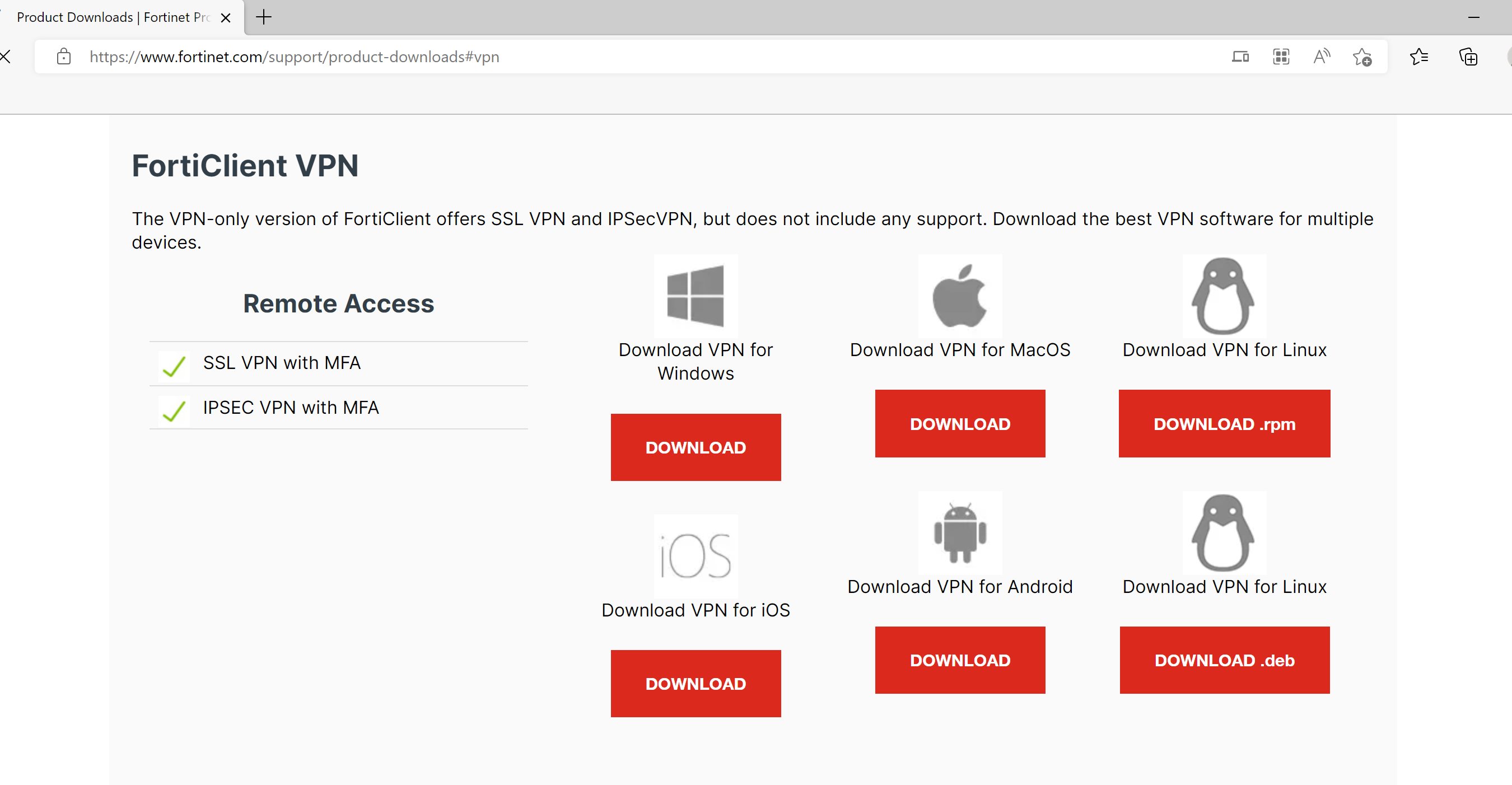The image size is (1512, 785).
Task: Click the iOS logo image
Action: click(696, 556)
